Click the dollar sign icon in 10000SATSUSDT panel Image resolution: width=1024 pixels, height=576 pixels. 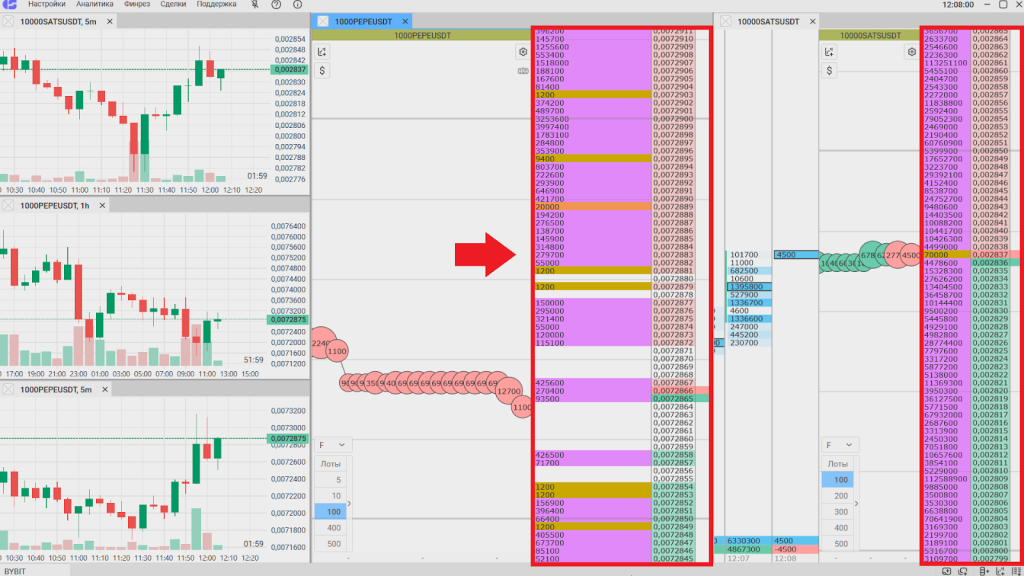point(827,71)
